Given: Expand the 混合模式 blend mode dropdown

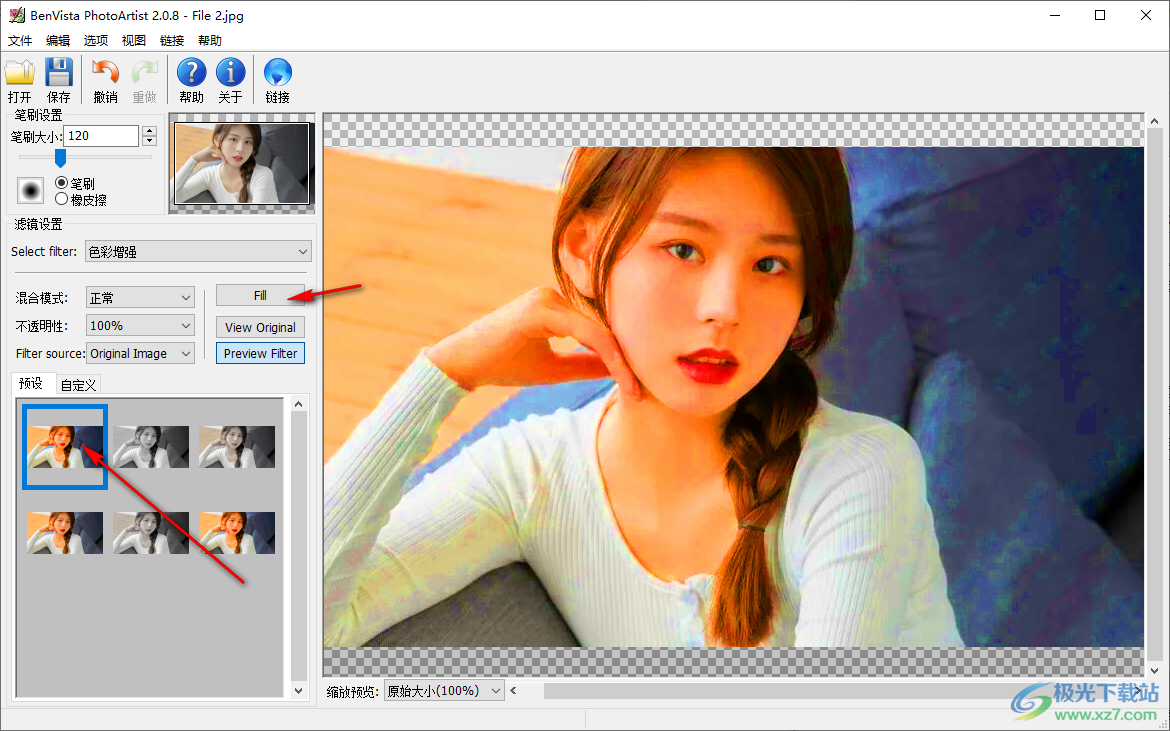Looking at the screenshot, I should [140, 298].
